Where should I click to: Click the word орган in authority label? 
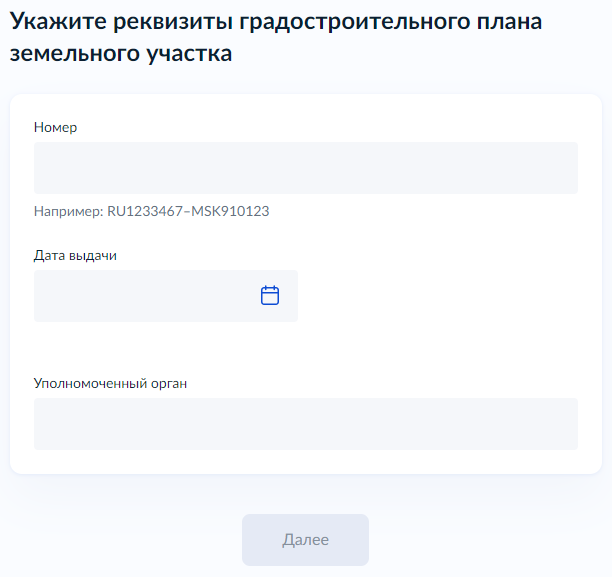(169, 385)
